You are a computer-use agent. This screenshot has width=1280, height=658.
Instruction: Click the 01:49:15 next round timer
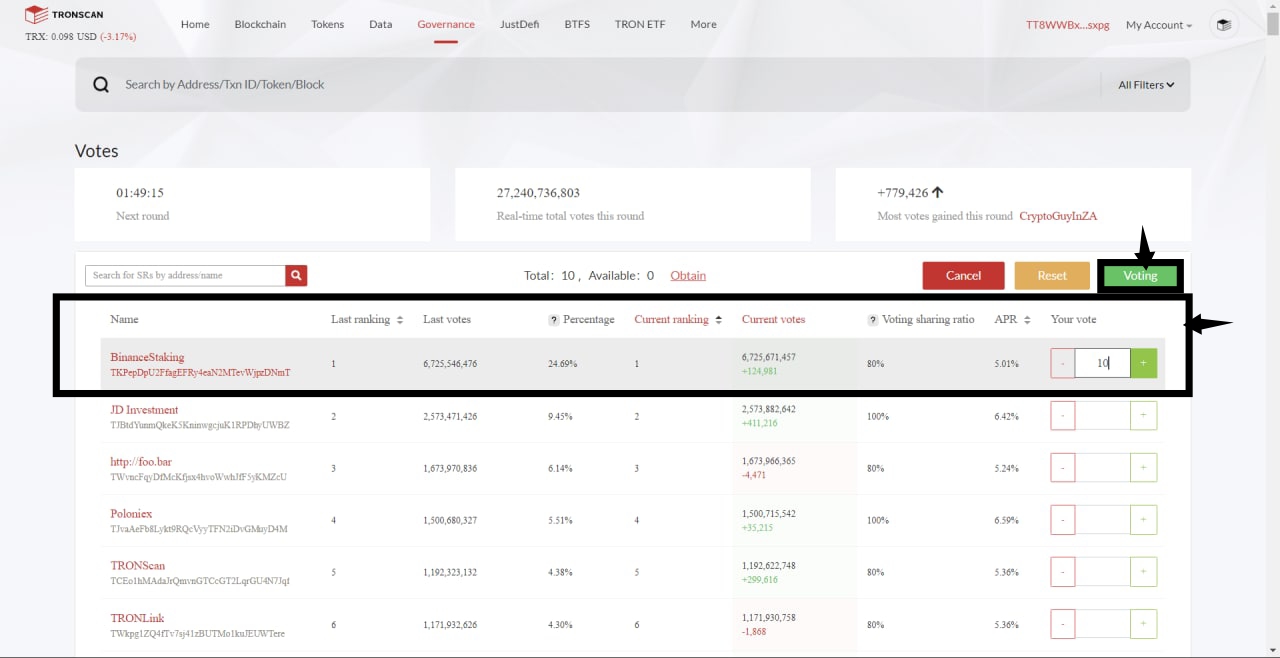[x=140, y=193]
